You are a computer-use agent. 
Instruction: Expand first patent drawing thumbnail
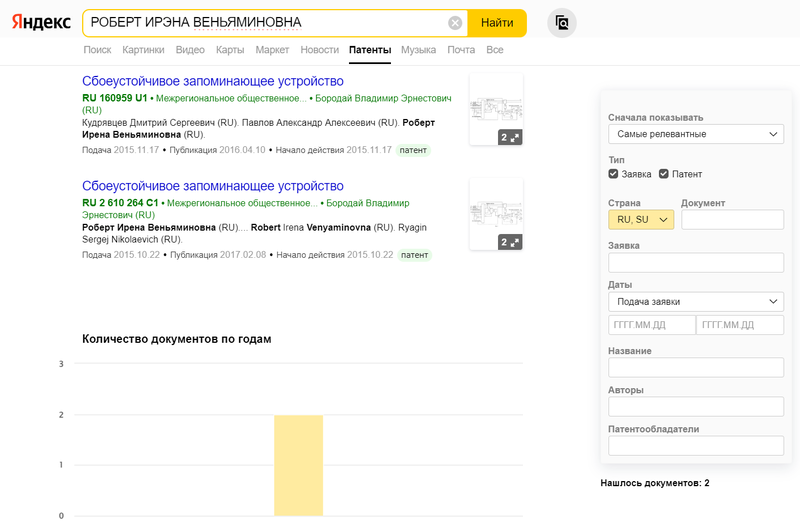pyautogui.click(x=510, y=137)
